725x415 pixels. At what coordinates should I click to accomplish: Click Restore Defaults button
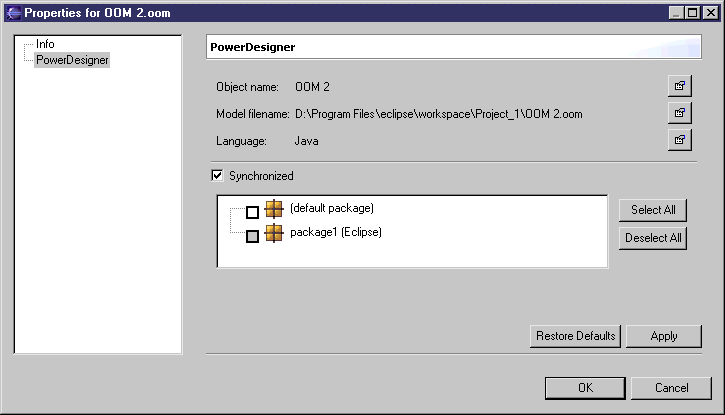click(x=575, y=336)
